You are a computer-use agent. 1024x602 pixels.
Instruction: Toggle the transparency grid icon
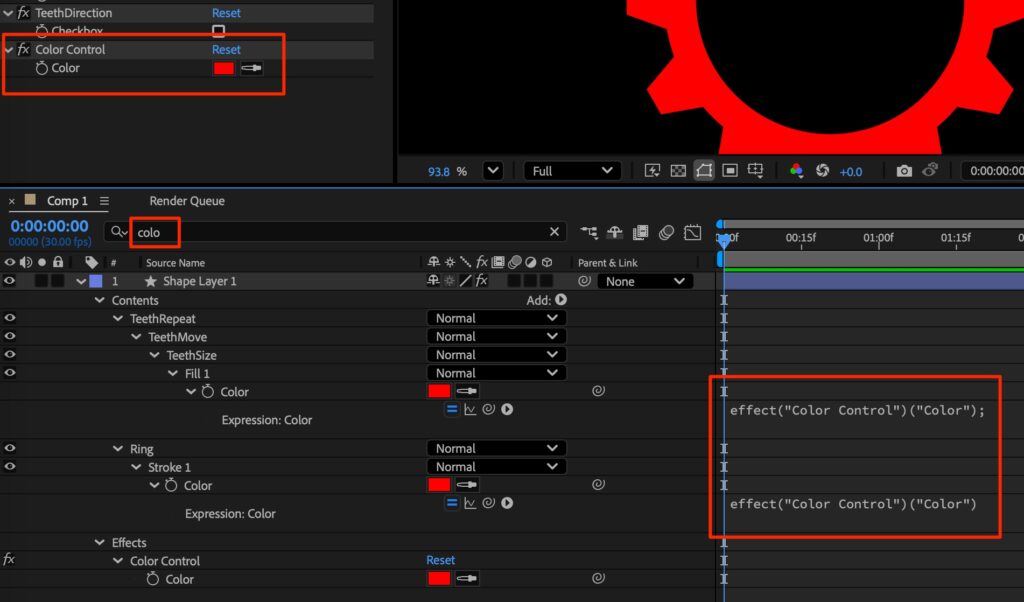click(678, 171)
